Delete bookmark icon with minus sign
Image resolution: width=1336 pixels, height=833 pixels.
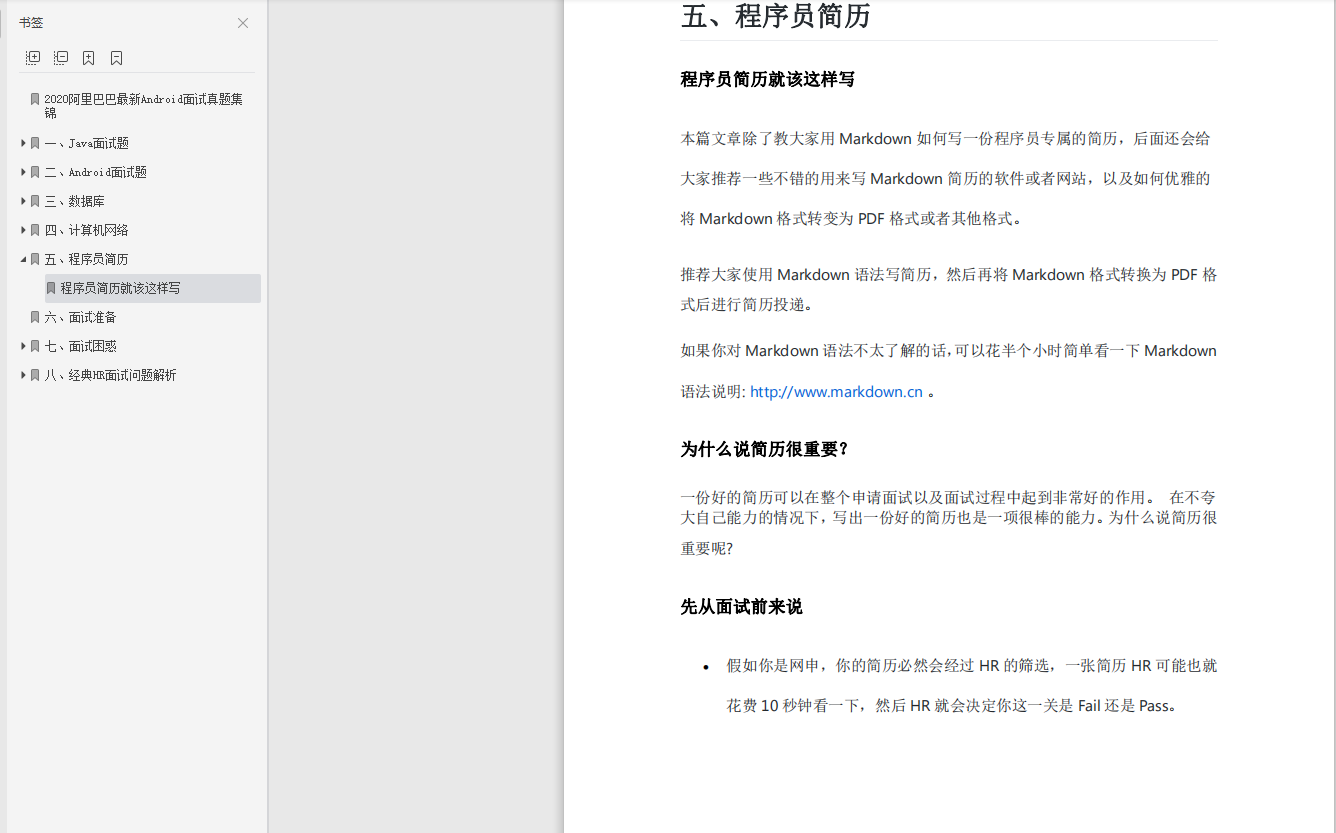[117, 58]
